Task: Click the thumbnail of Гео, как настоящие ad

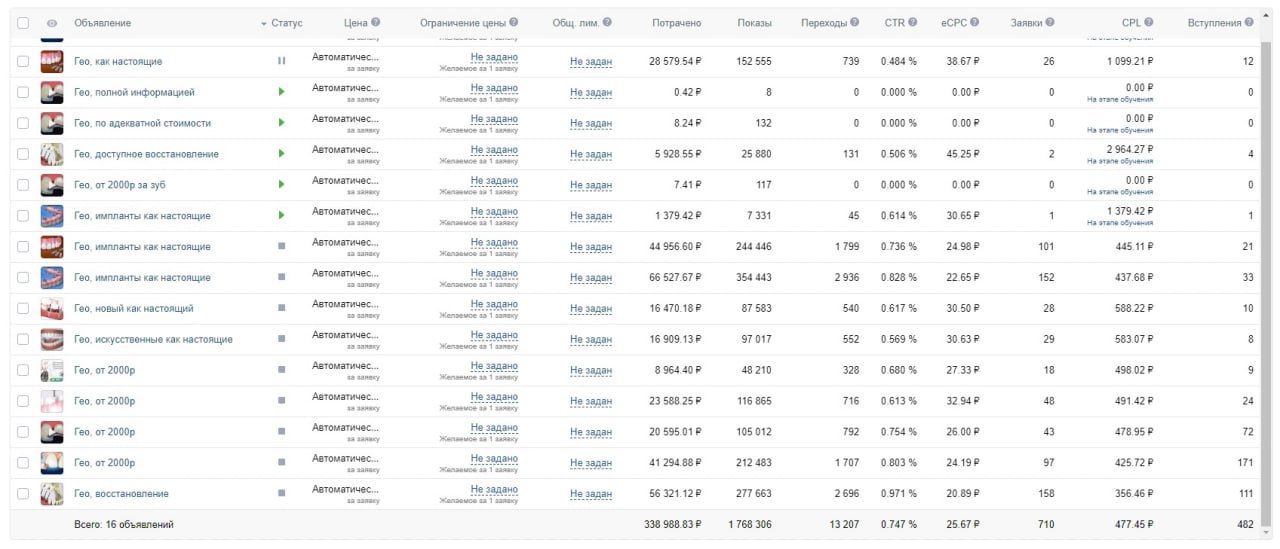Action: click(51, 61)
